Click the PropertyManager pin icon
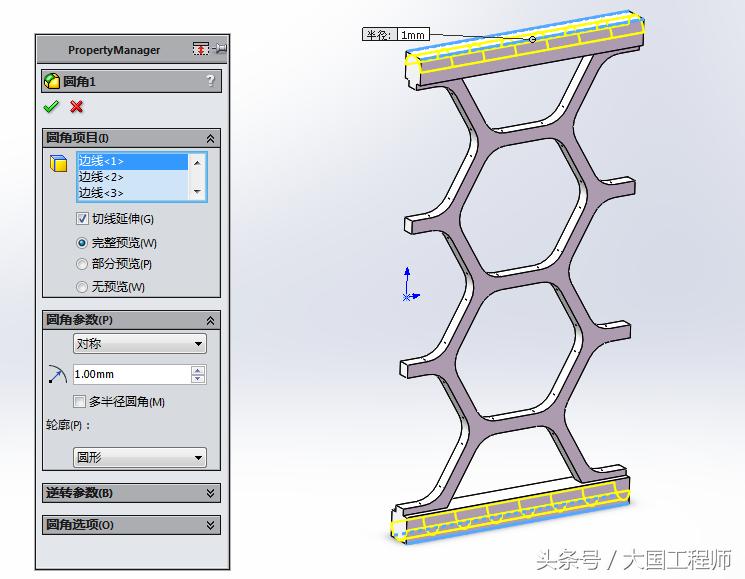Viewport: 745px width, 579px height. (x=220, y=48)
